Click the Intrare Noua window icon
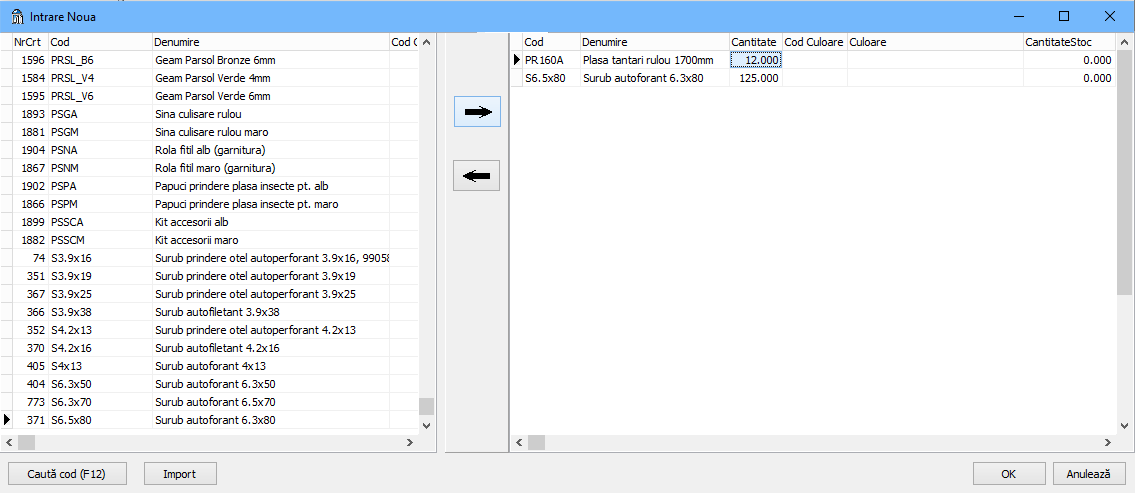The width and height of the screenshot is (1135, 493). point(17,16)
